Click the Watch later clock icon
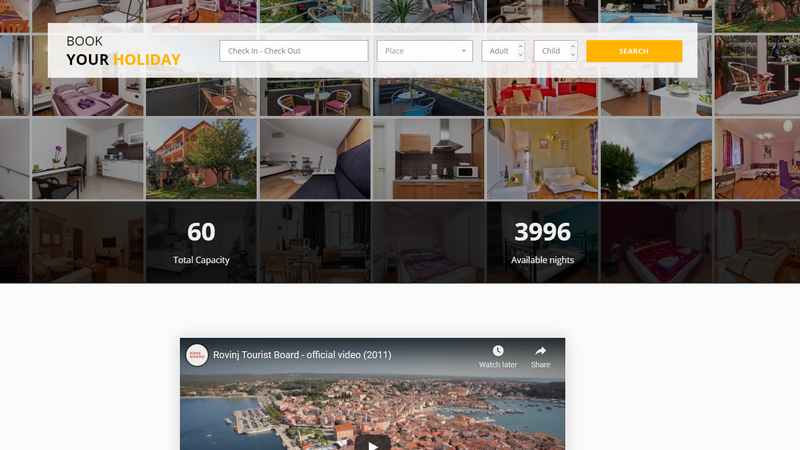800x450 pixels. (x=497, y=351)
